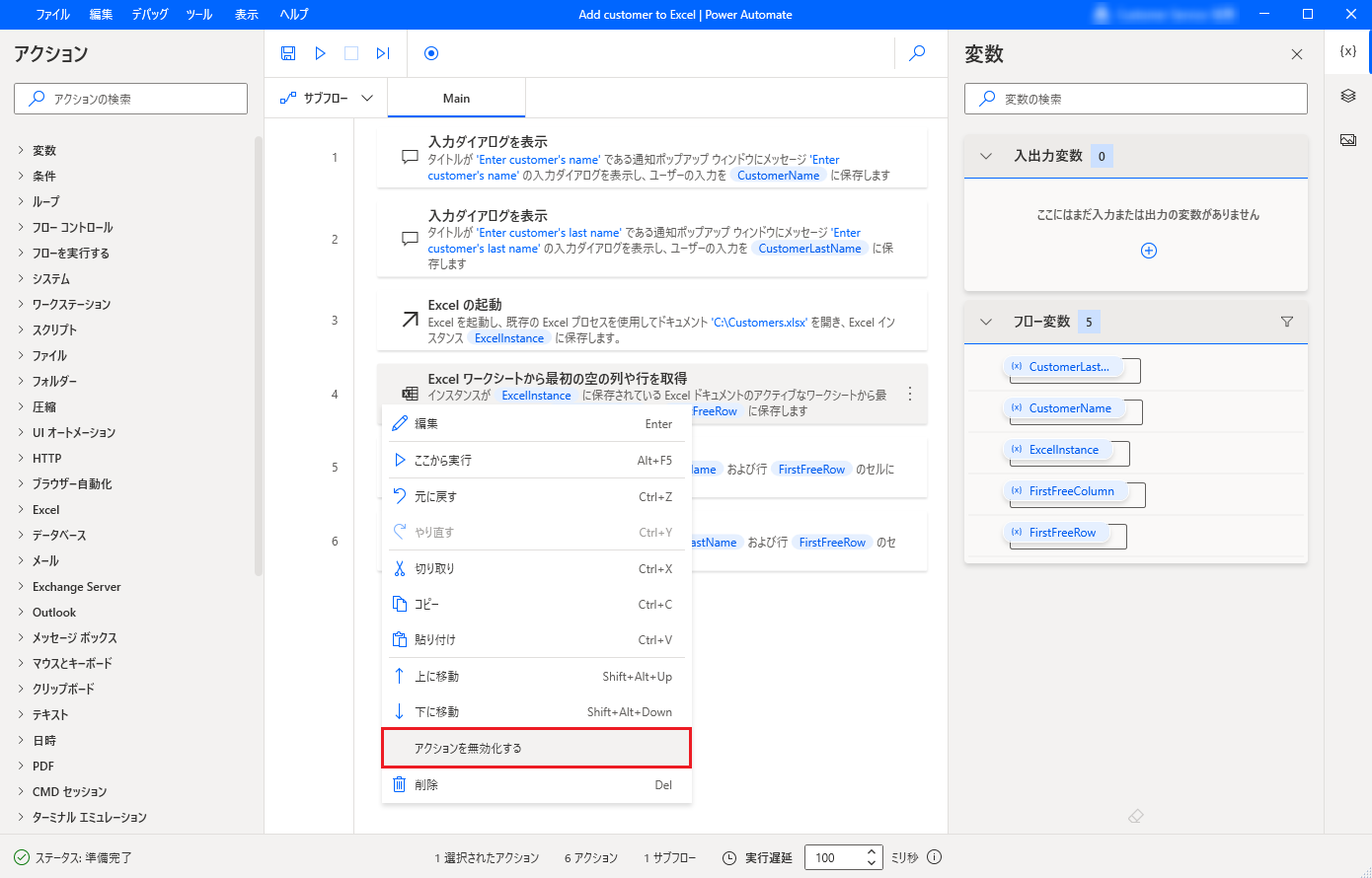
Task: Expand the ブラウザー自動化 group
Action: pyautogui.click(x=21, y=483)
